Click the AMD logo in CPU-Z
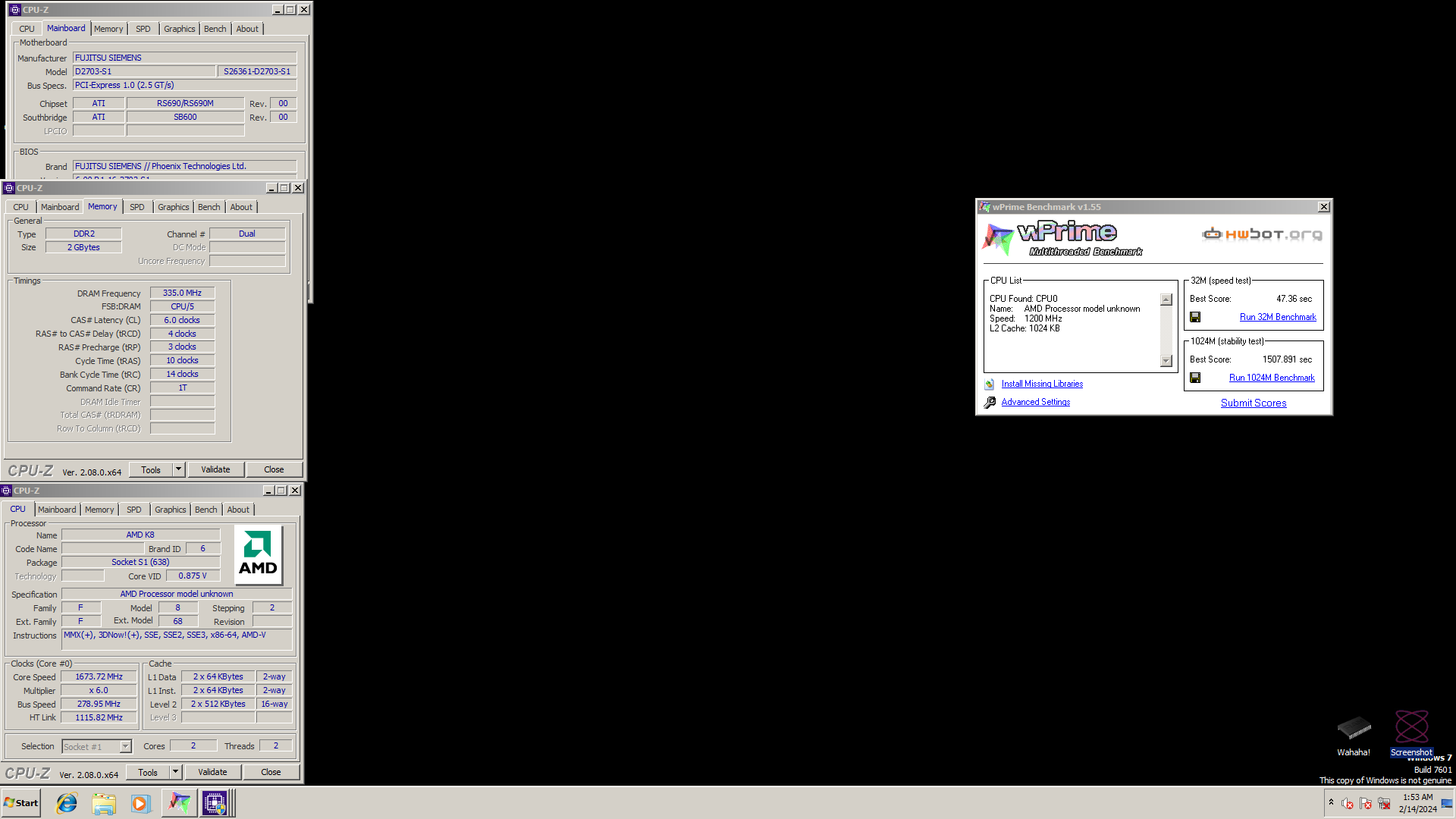 pos(258,554)
